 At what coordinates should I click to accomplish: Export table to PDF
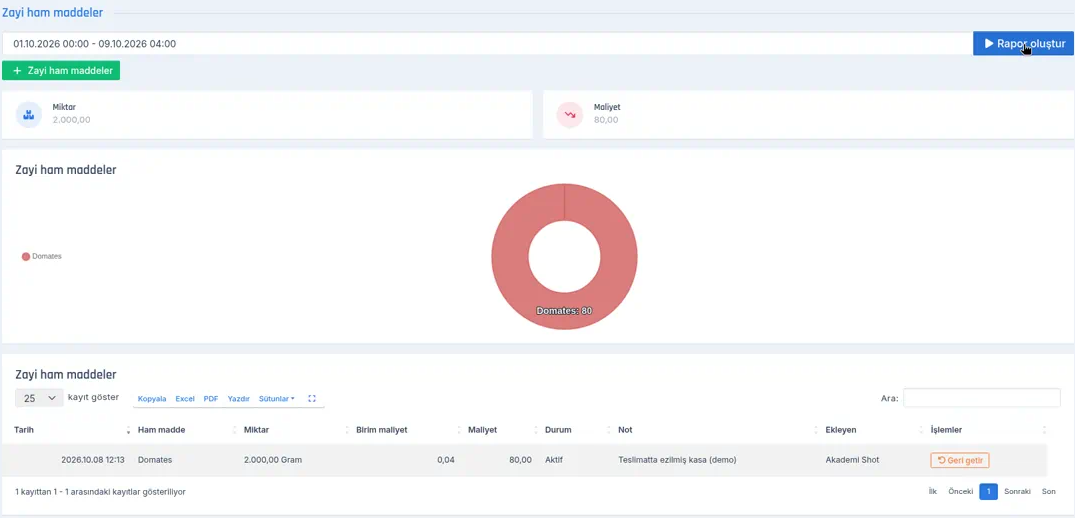211,398
